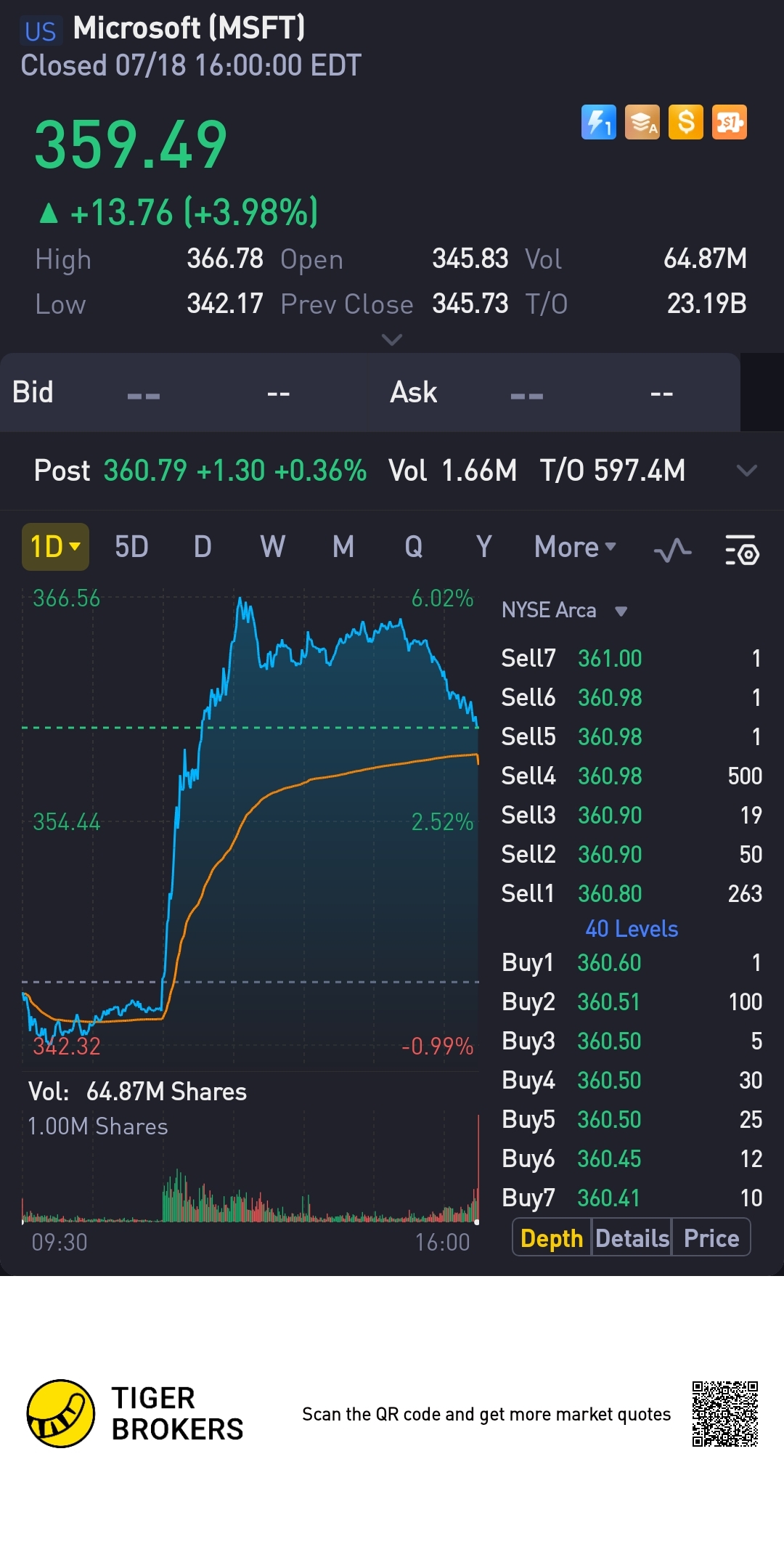This screenshot has height=1552, width=784.
Task: Open the NYSE Arca exchange dropdown
Action: (564, 610)
